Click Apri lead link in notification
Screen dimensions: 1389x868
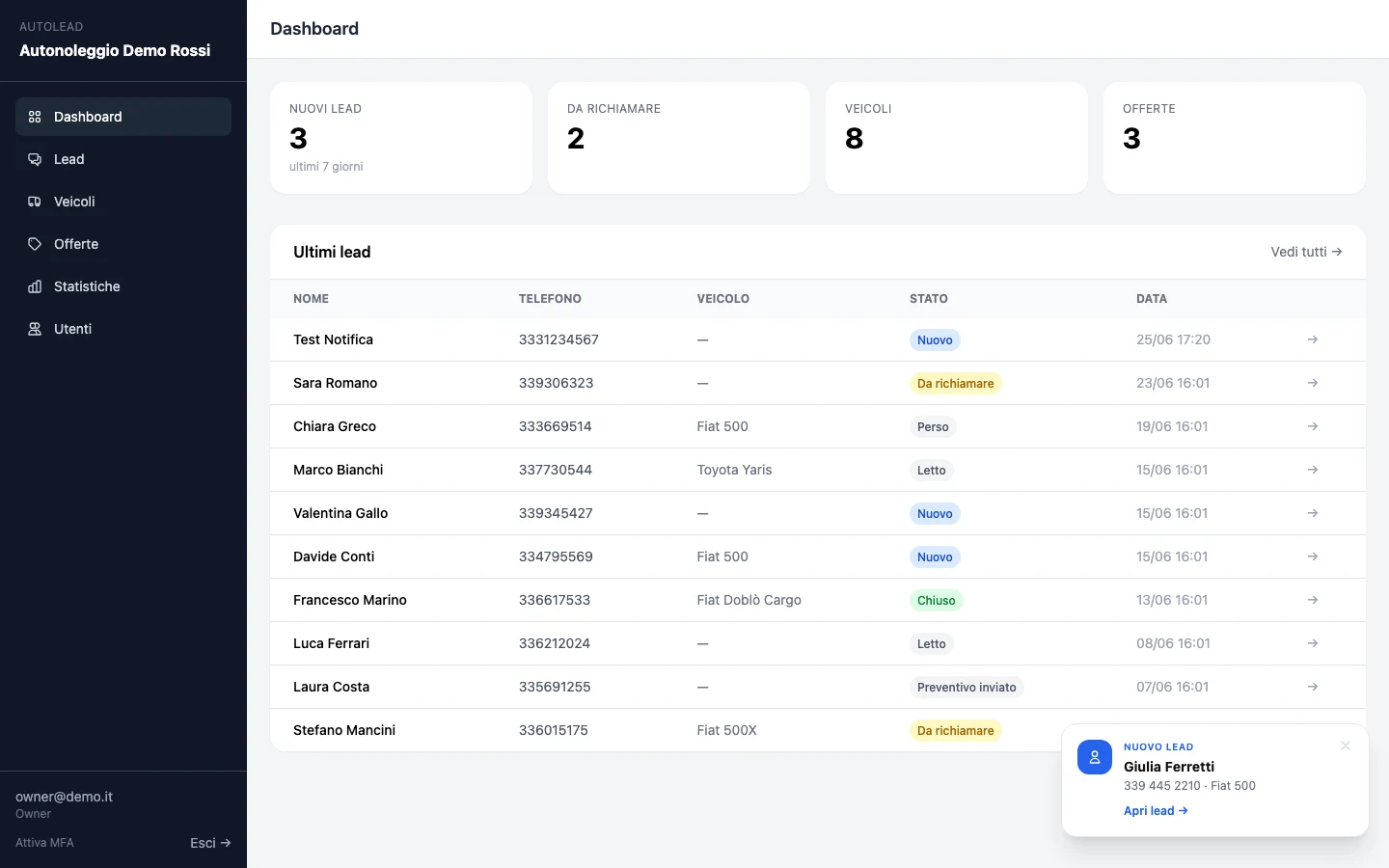(1156, 811)
